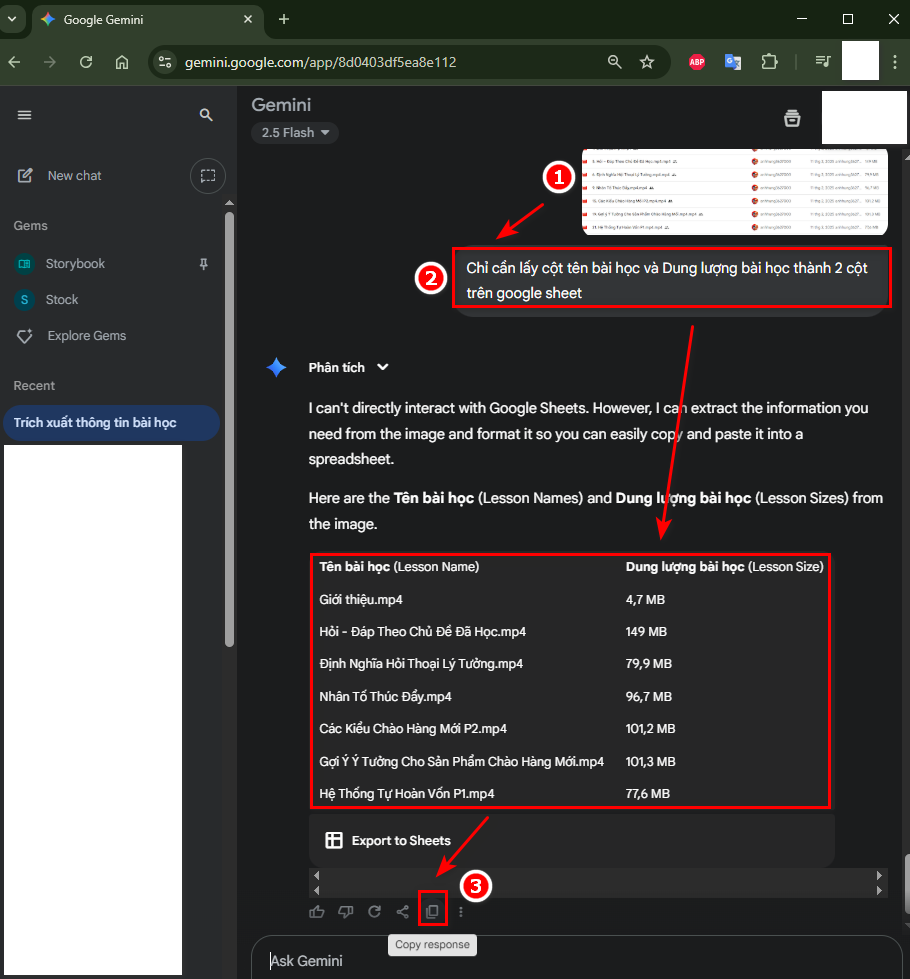
Task: Select the Hệ Thống Tự Hoàn Vốn P1.mp4 cell
Action: pyautogui.click(x=407, y=794)
